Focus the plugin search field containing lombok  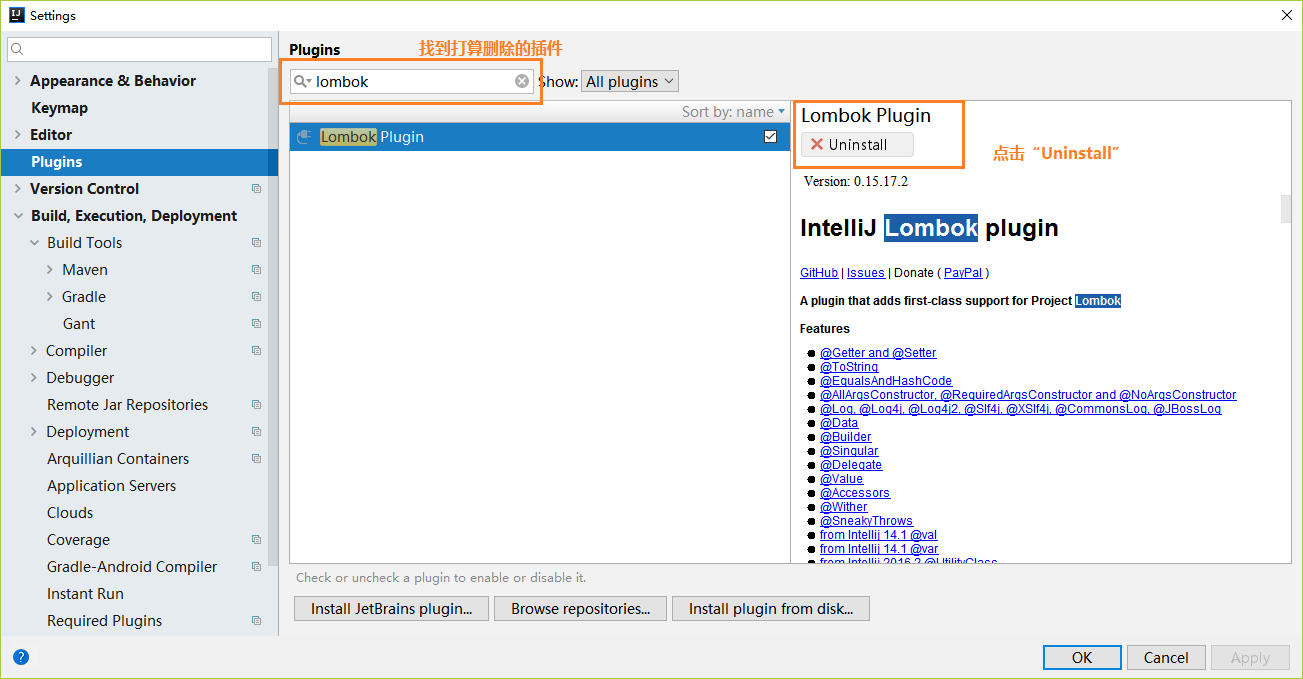(x=413, y=81)
